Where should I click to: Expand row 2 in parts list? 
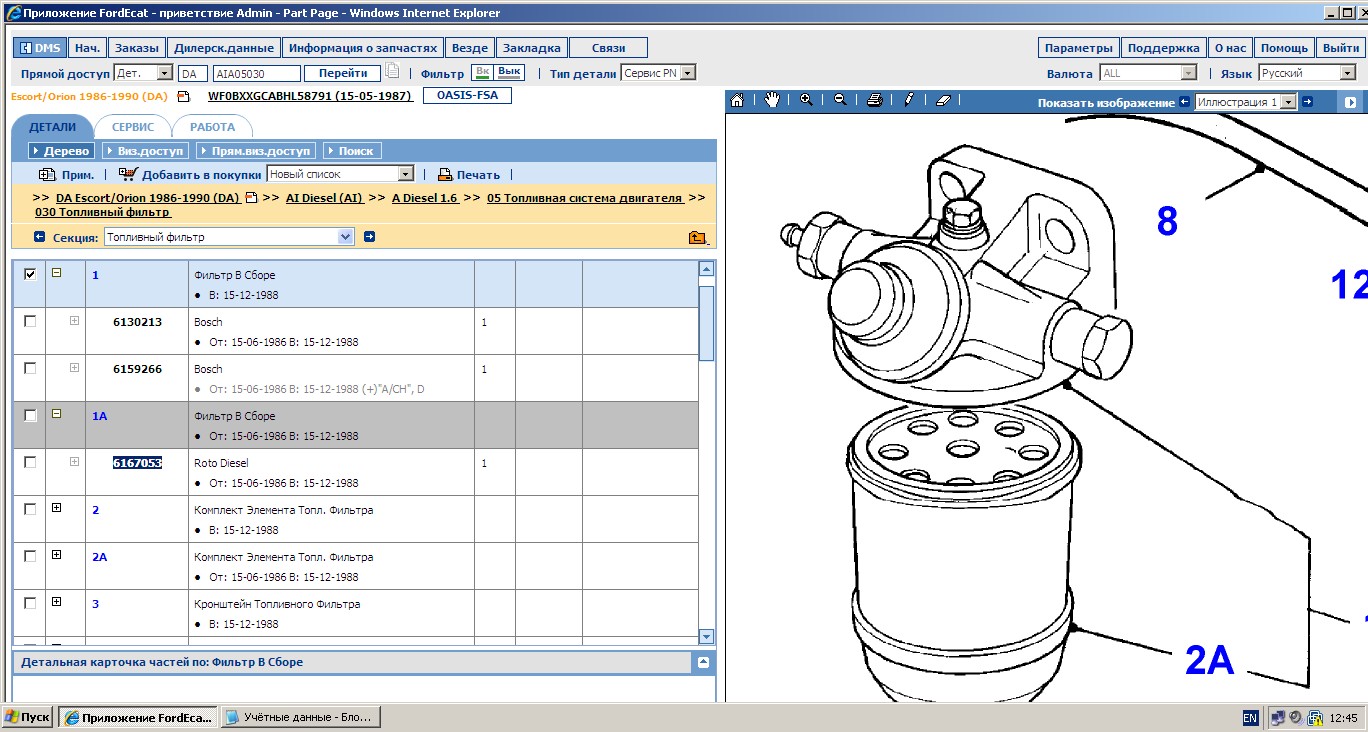click(x=56, y=508)
